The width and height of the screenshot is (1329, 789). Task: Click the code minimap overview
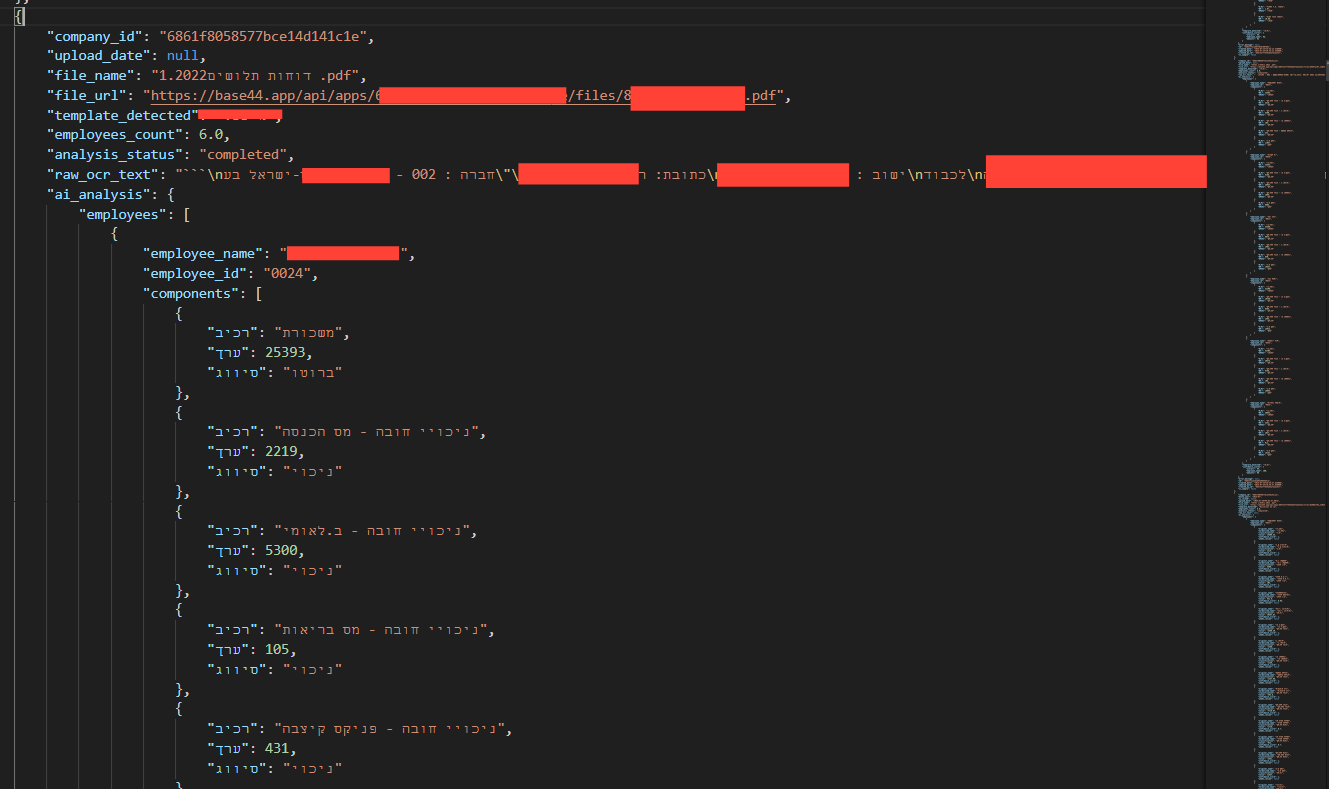tap(1267, 394)
